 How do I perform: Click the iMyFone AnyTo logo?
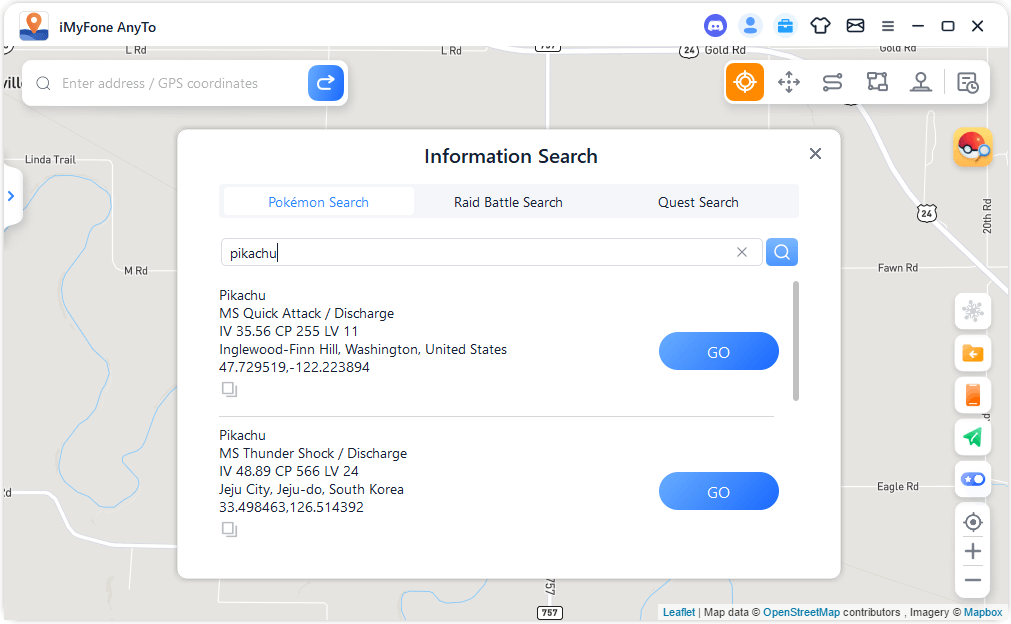(x=34, y=26)
